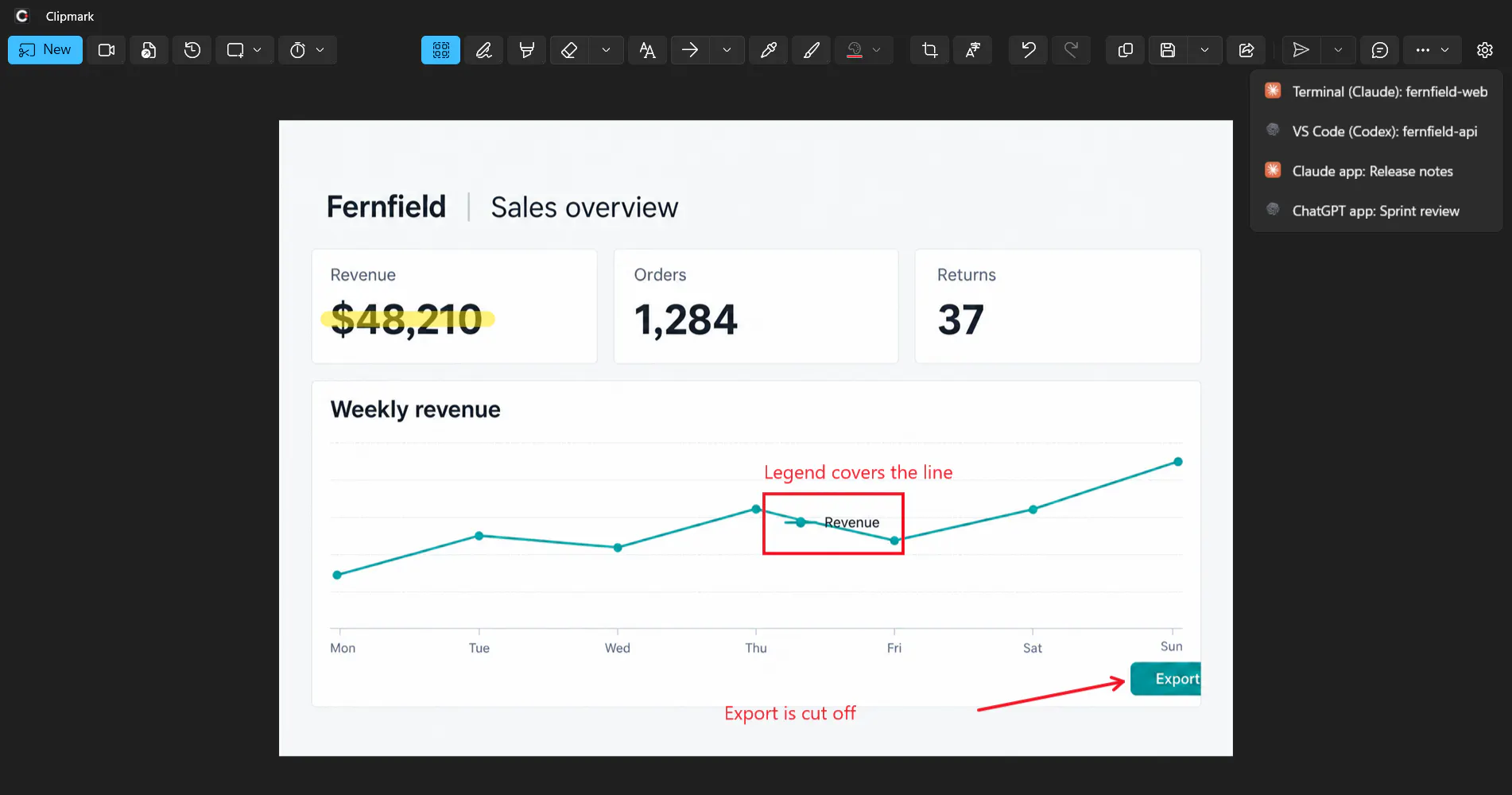Select the eraser tool
The image size is (1512, 795).
click(x=569, y=50)
